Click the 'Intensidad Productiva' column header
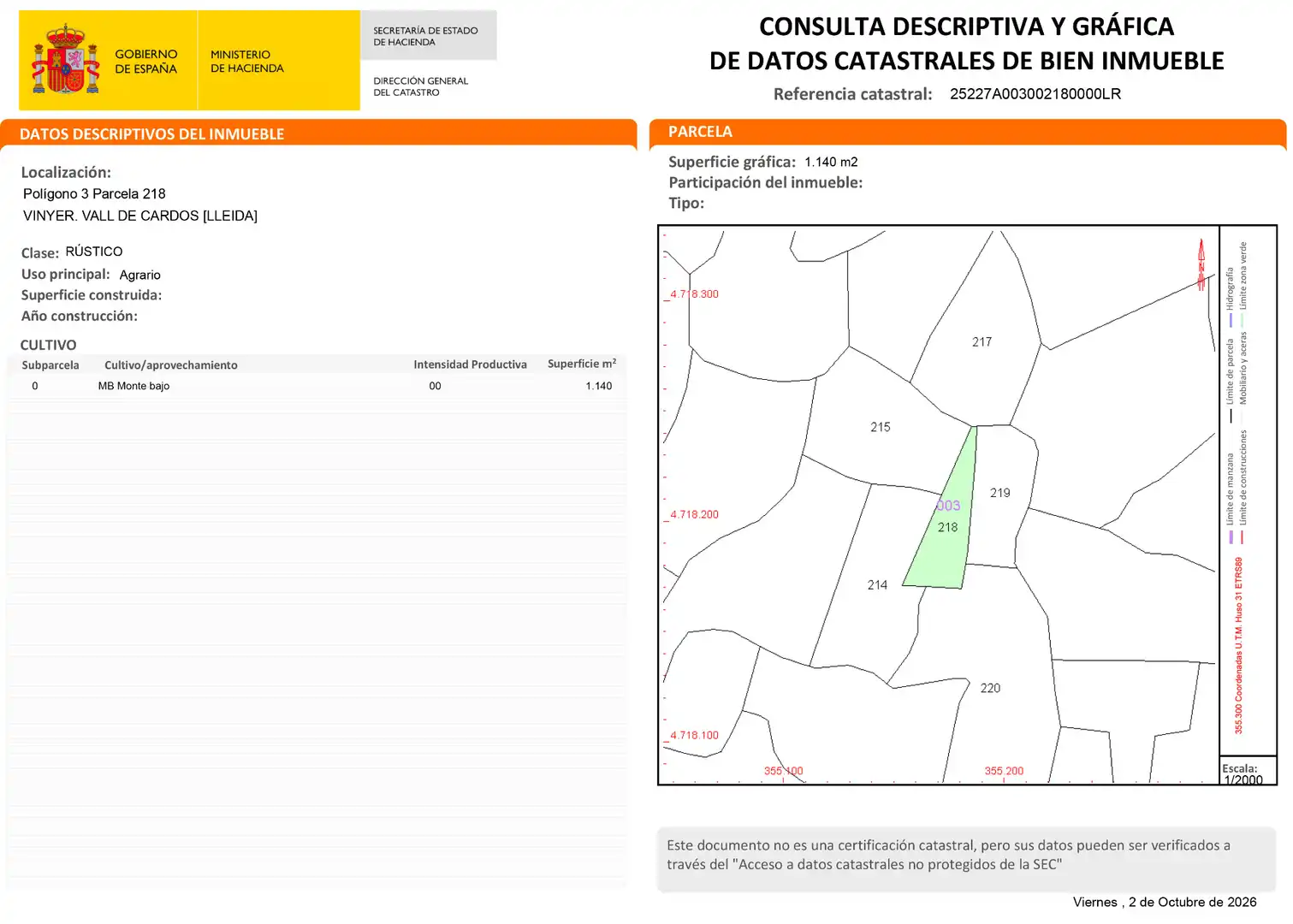 [471, 364]
